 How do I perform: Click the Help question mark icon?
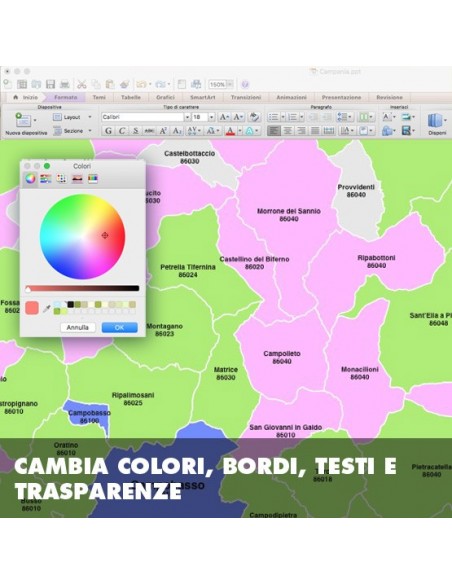click(x=245, y=85)
